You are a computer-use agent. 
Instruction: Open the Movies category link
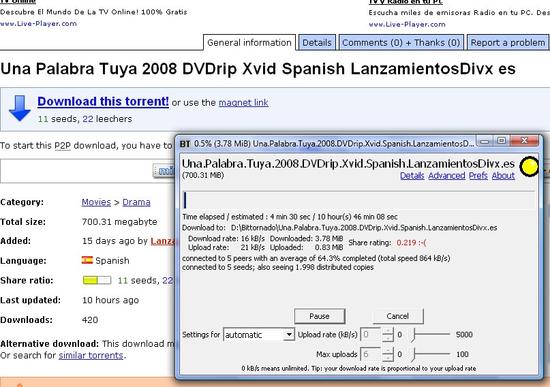tap(96, 202)
